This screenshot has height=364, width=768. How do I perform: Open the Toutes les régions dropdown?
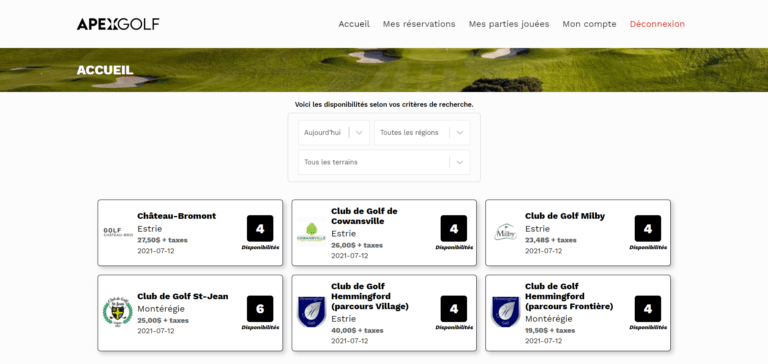click(x=422, y=133)
